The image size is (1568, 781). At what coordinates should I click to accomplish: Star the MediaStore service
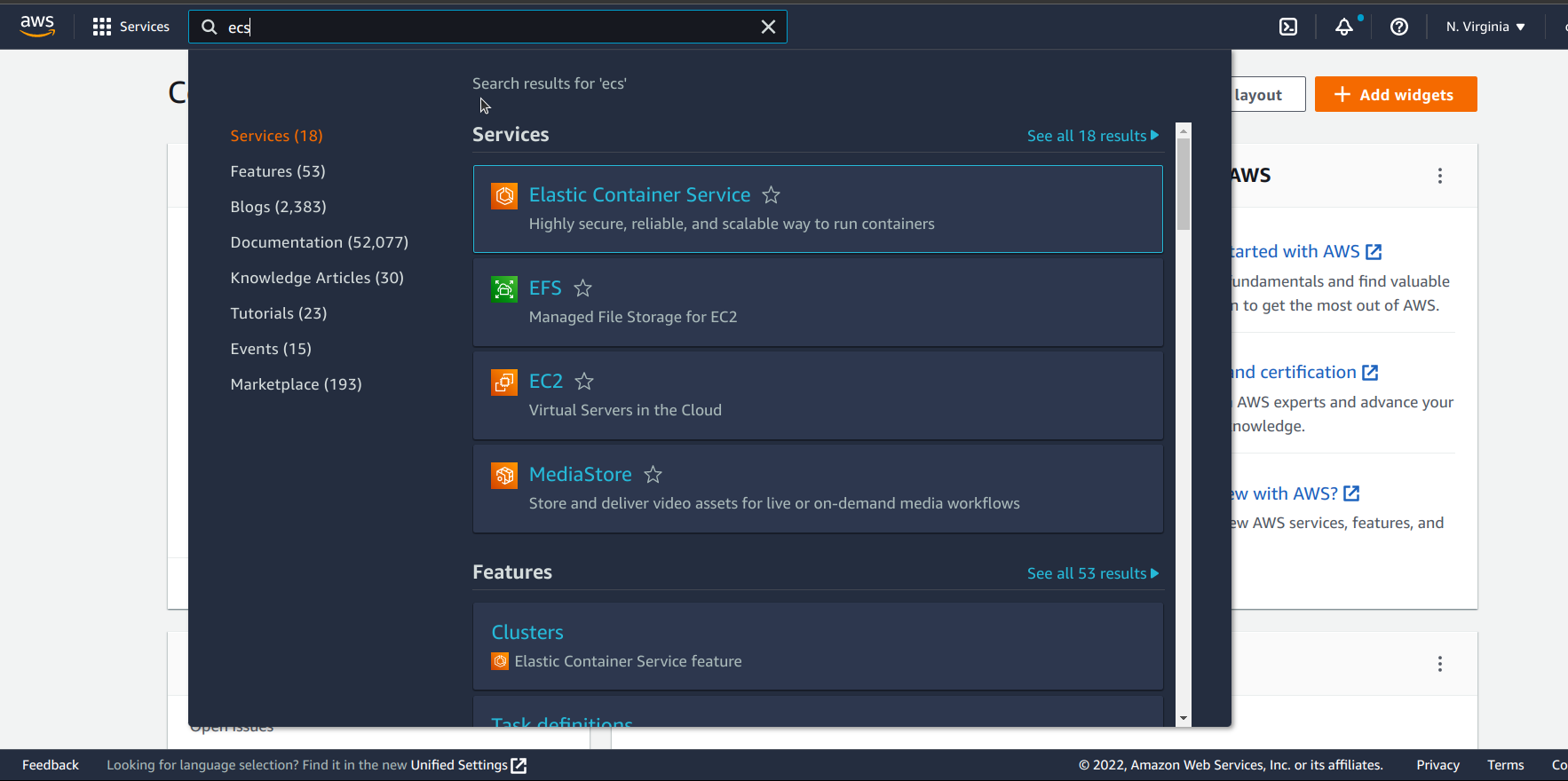click(653, 475)
